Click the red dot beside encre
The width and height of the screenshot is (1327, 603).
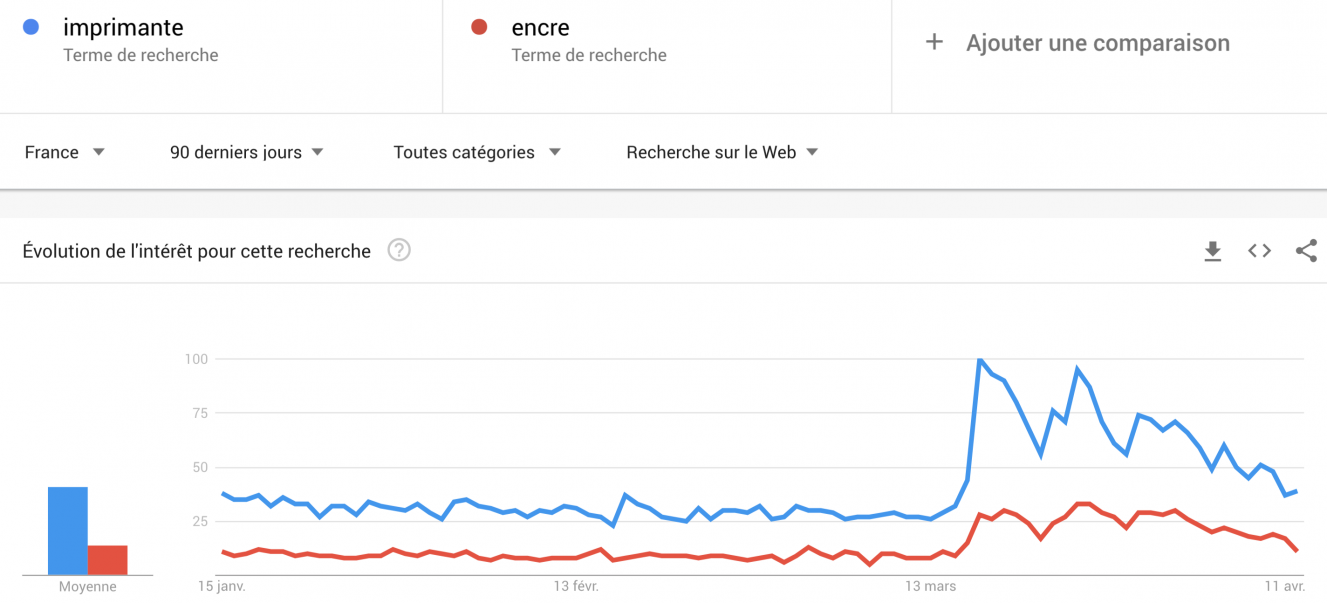coord(479,28)
